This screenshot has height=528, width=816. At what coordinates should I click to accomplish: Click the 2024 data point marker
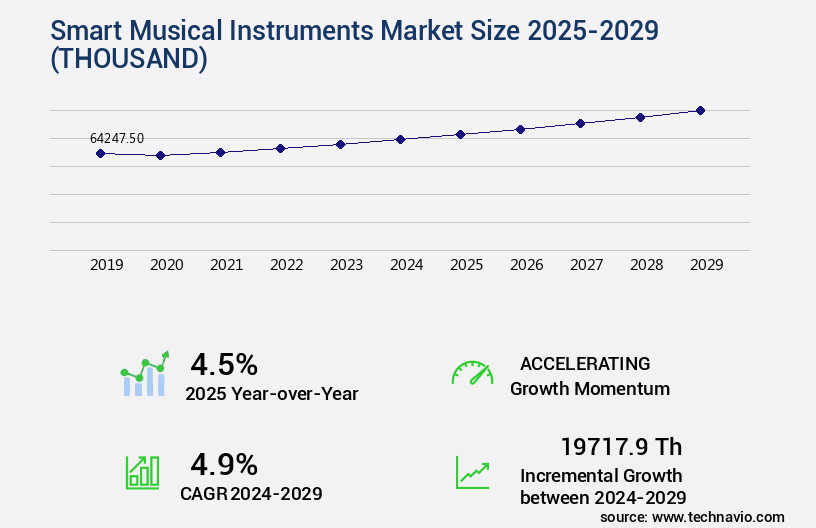400,139
